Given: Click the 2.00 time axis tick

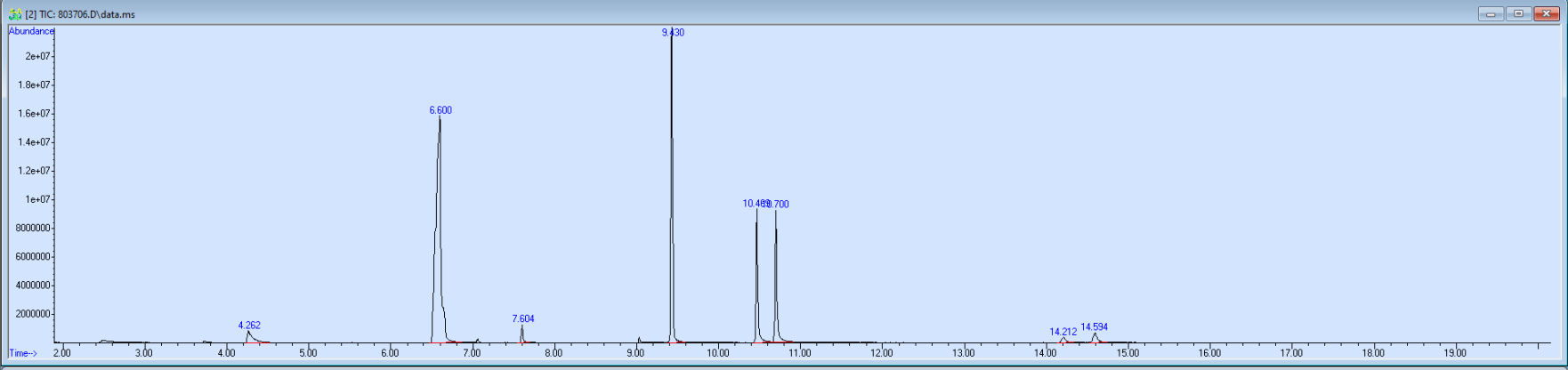Looking at the screenshot, I should click(61, 353).
